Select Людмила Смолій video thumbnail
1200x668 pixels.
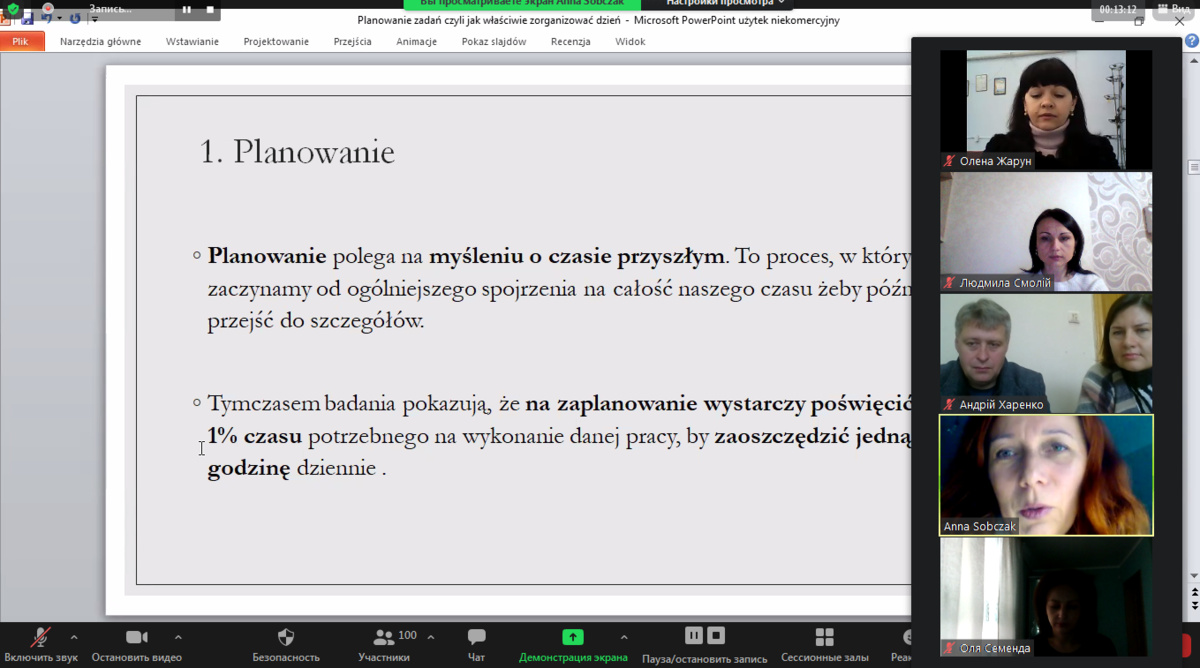(1046, 231)
